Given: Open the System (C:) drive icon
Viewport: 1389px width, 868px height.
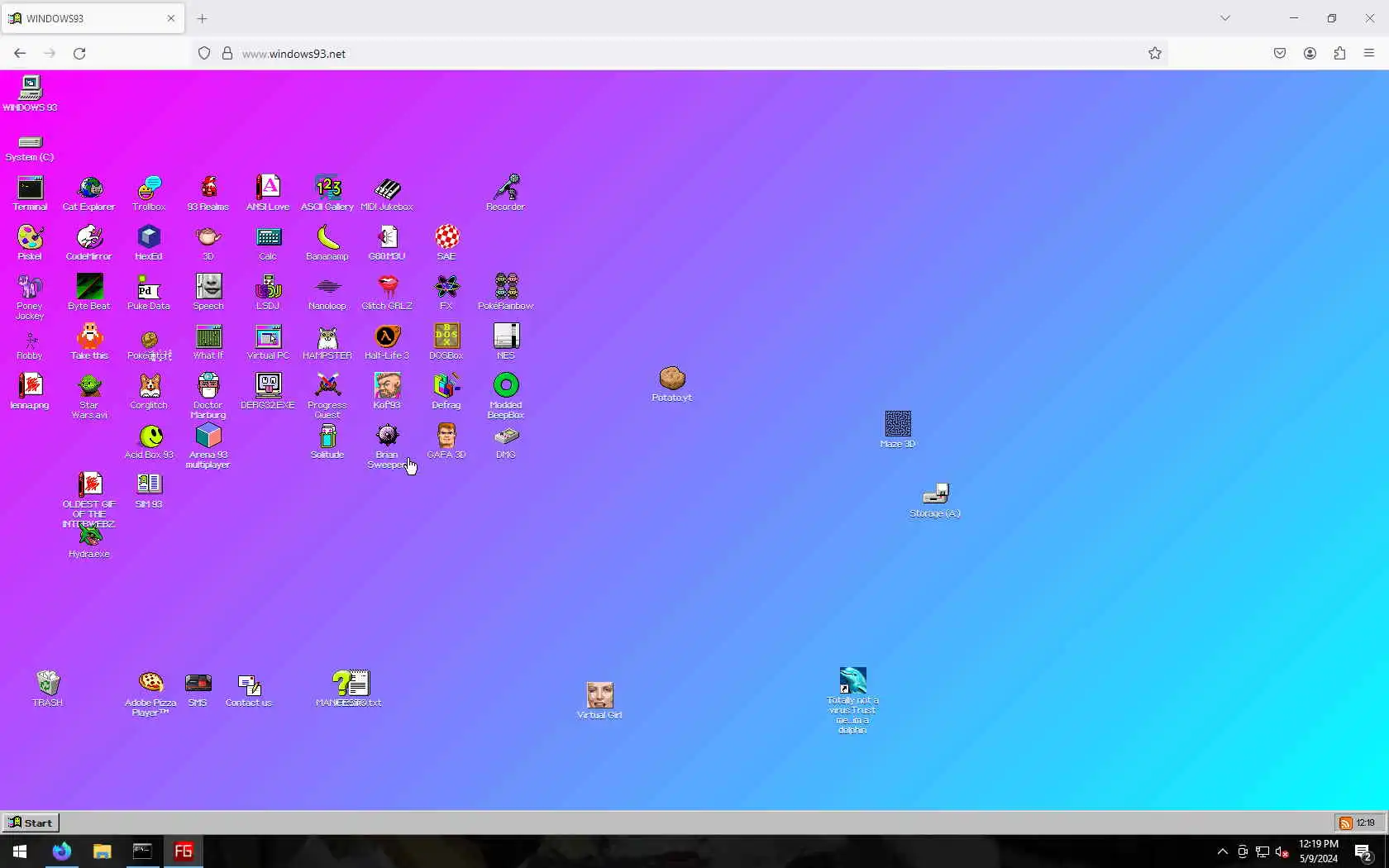Looking at the screenshot, I should tap(30, 148).
